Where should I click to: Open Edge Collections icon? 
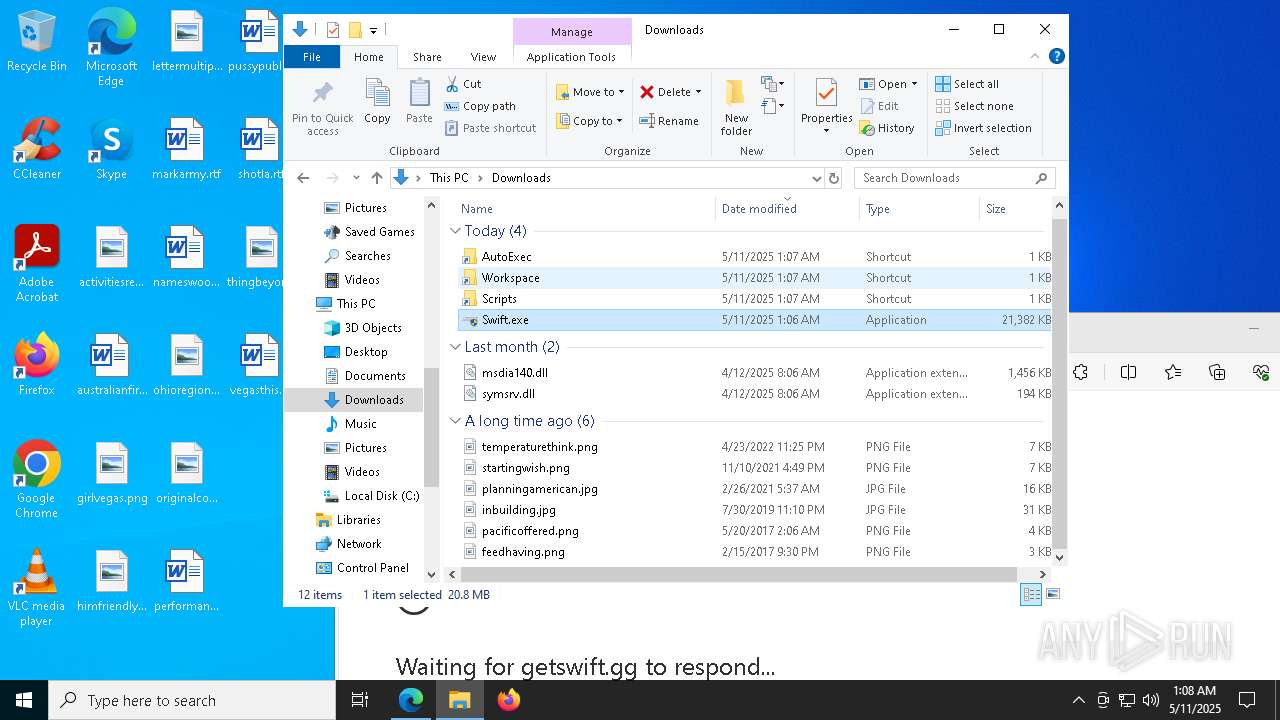tap(1217, 372)
